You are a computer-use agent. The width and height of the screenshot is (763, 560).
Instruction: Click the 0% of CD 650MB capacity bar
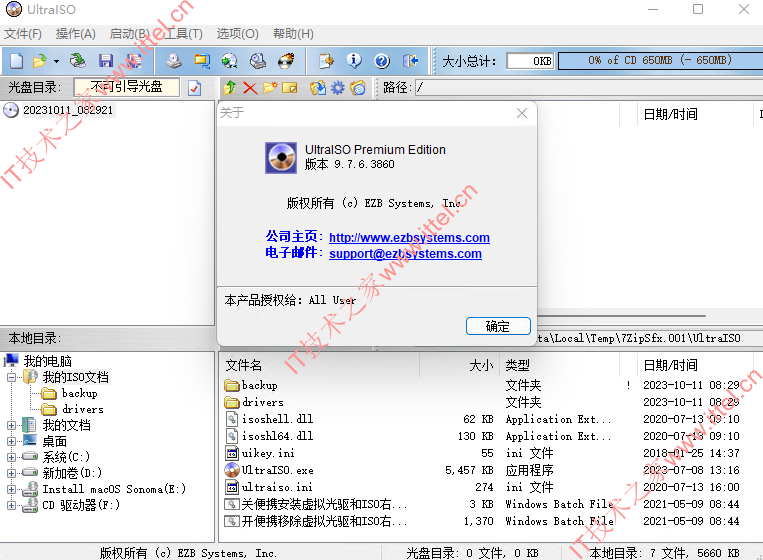coord(660,61)
